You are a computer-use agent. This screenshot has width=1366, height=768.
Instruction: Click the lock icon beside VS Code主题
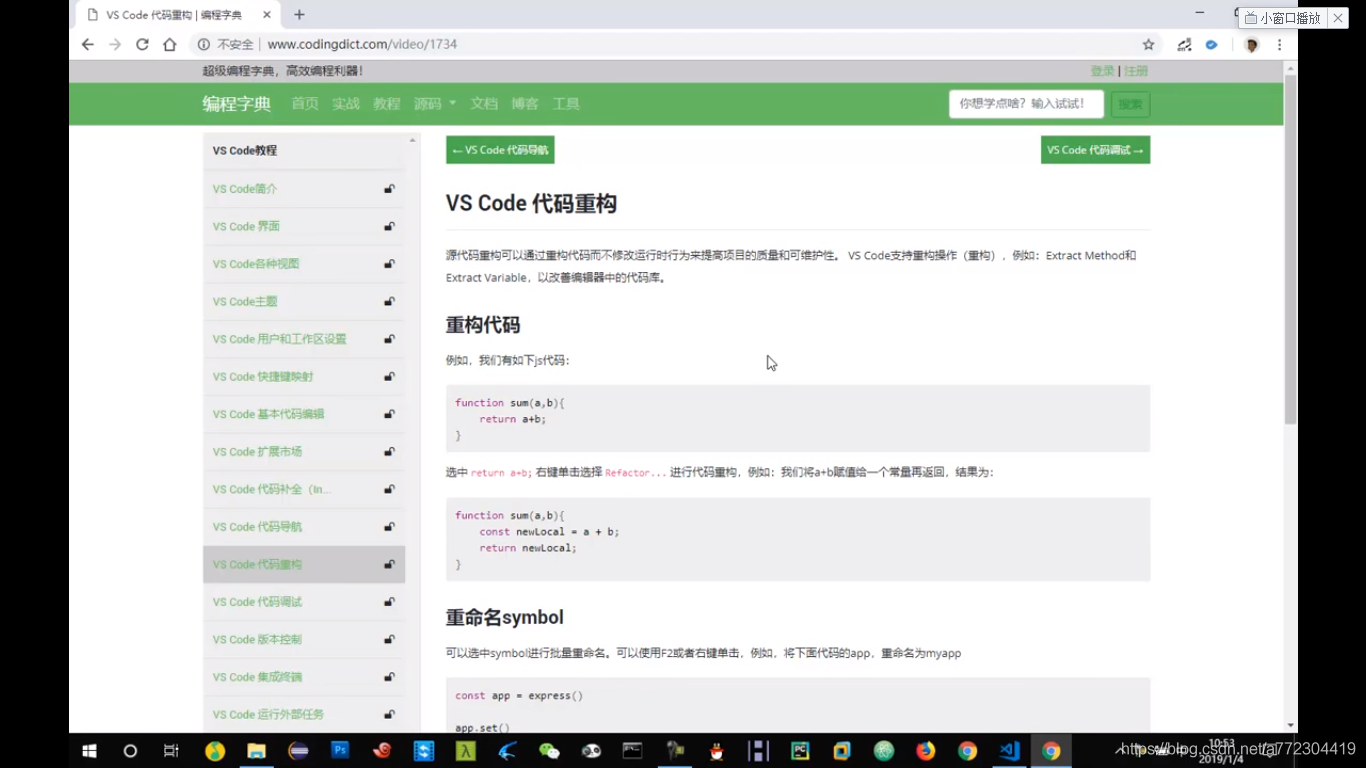coord(389,302)
